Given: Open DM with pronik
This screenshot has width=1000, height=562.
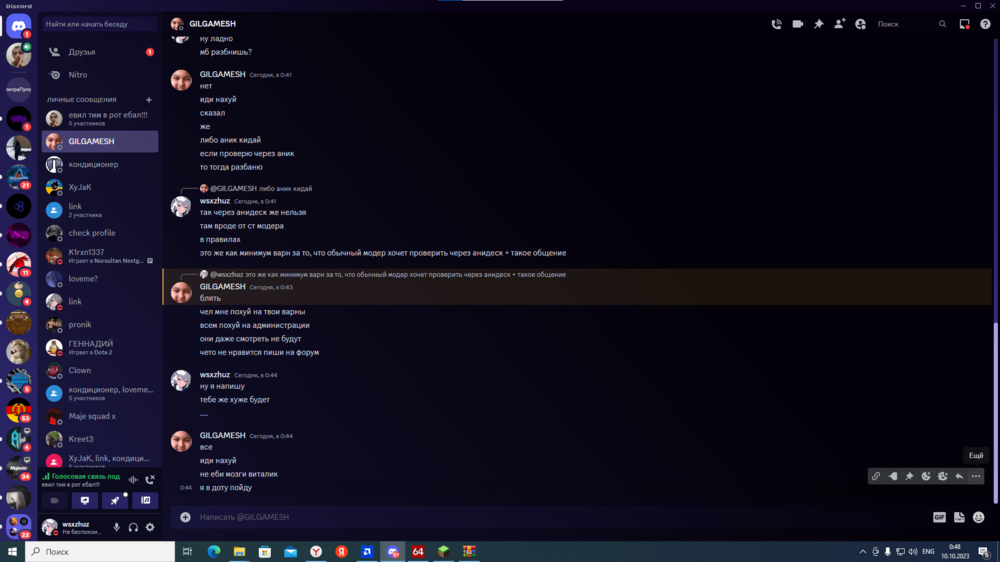Looking at the screenshot, I should [100, 325].
